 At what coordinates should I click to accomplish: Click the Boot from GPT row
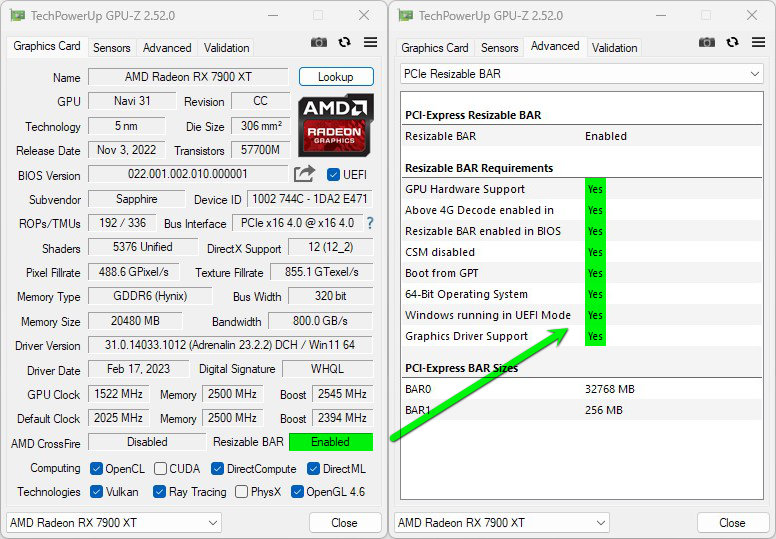[582, 273]
